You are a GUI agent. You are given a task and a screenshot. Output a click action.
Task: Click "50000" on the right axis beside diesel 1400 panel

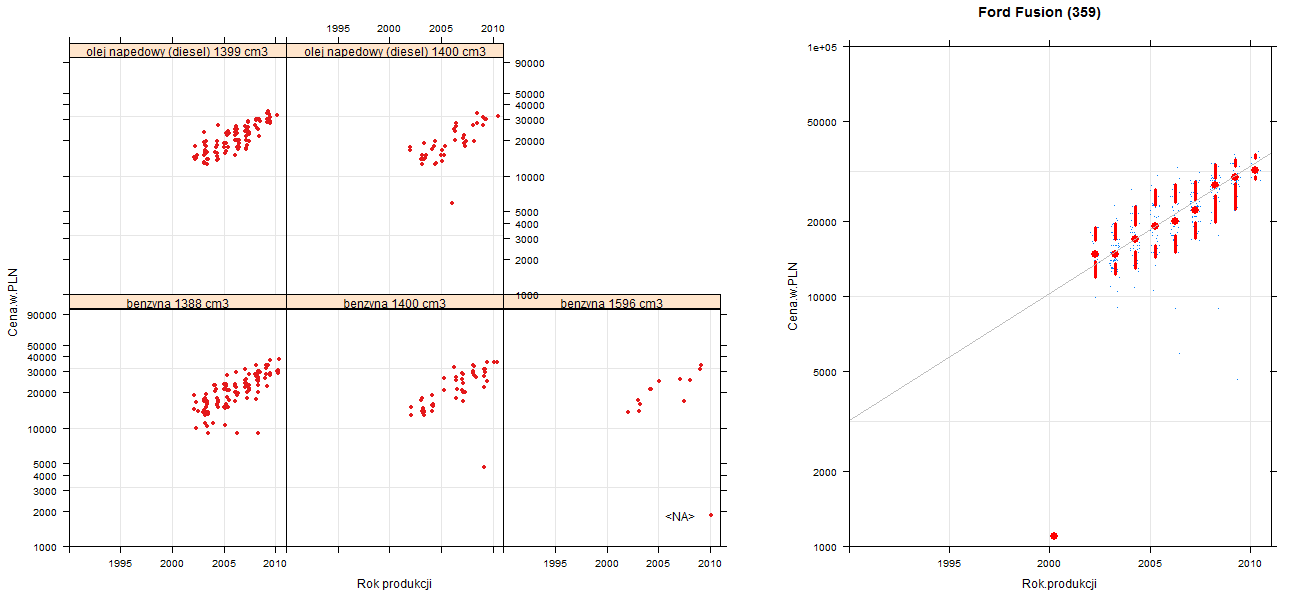[x=528, y=94]
